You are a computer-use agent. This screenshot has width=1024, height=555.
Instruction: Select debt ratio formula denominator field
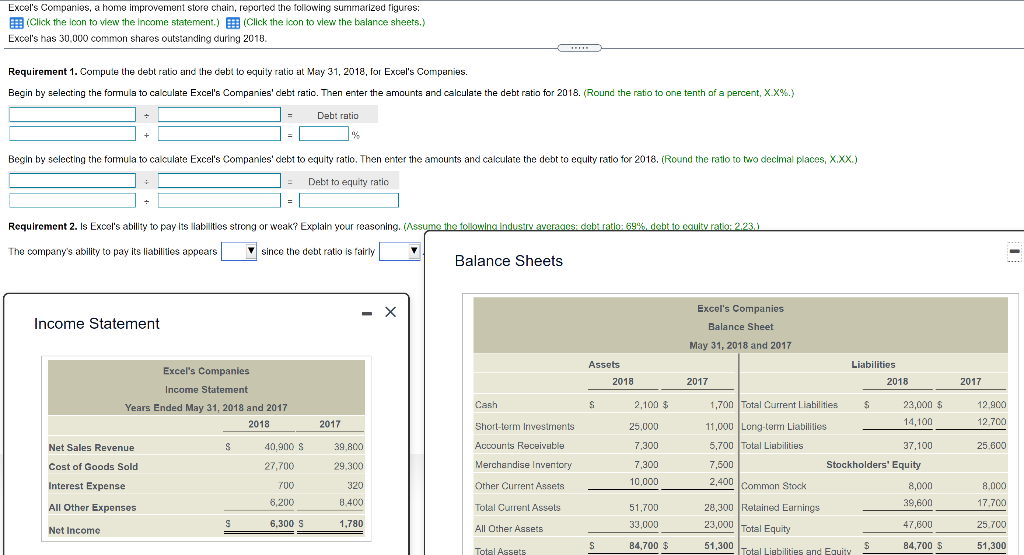219,115
